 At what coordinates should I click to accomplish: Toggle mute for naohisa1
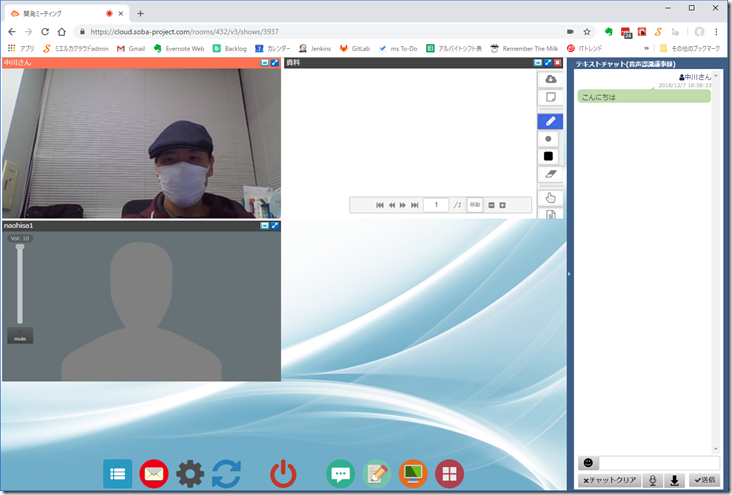pyautogui.click(x=20, y=335)
